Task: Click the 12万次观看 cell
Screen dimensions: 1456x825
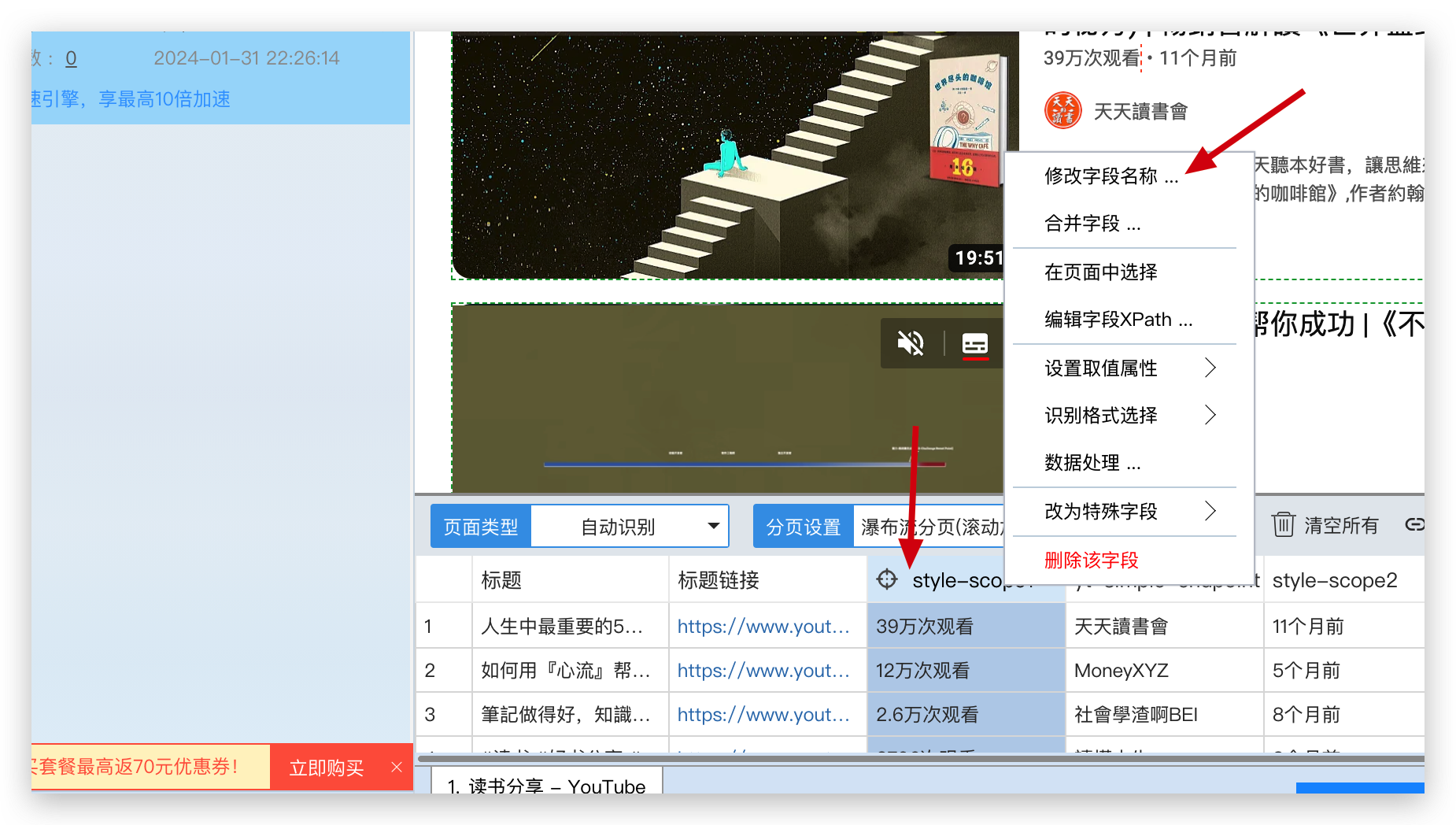Action: pyautogui.click(x=966, y=671)
